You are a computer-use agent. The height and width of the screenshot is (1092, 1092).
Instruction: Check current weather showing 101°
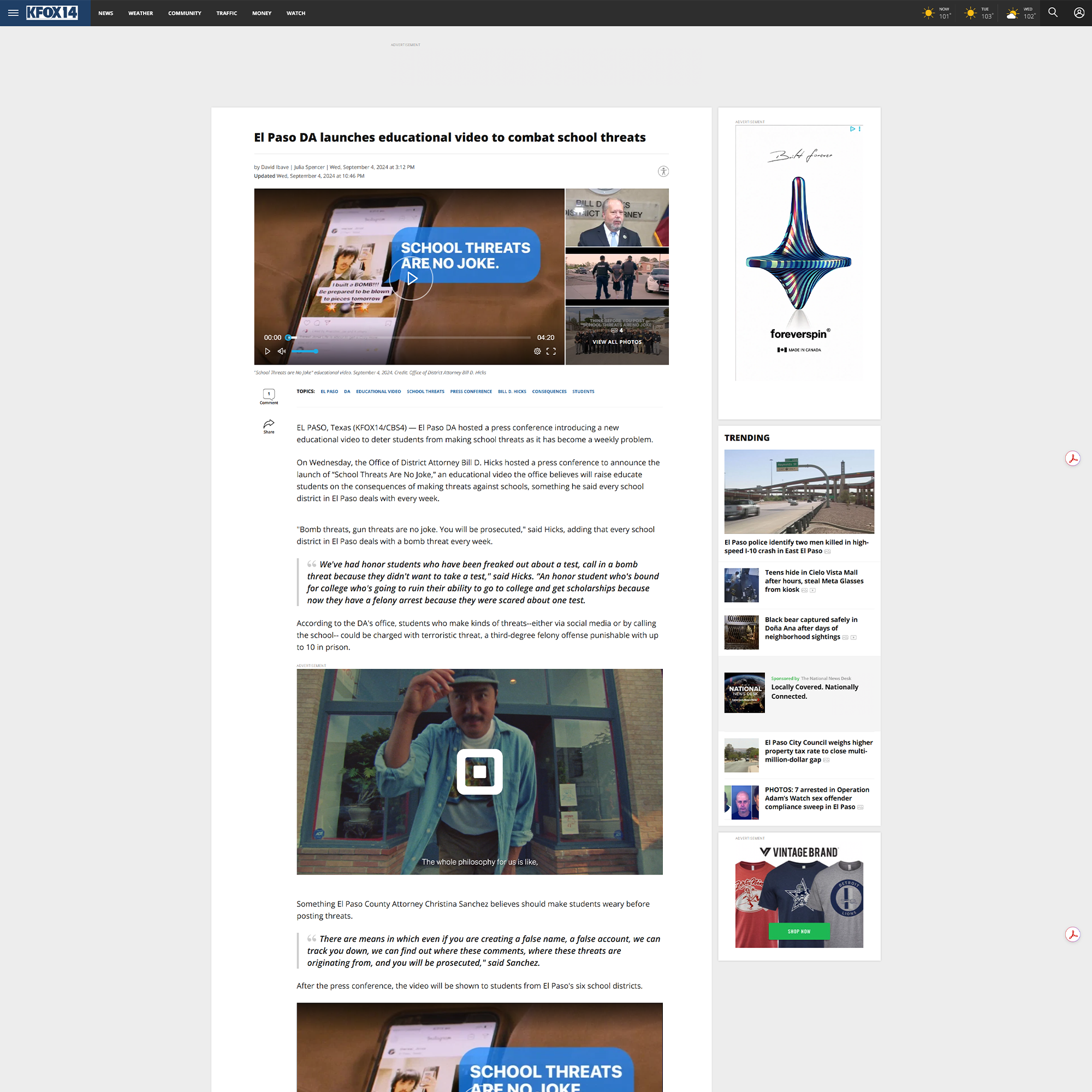coord(936,13)
